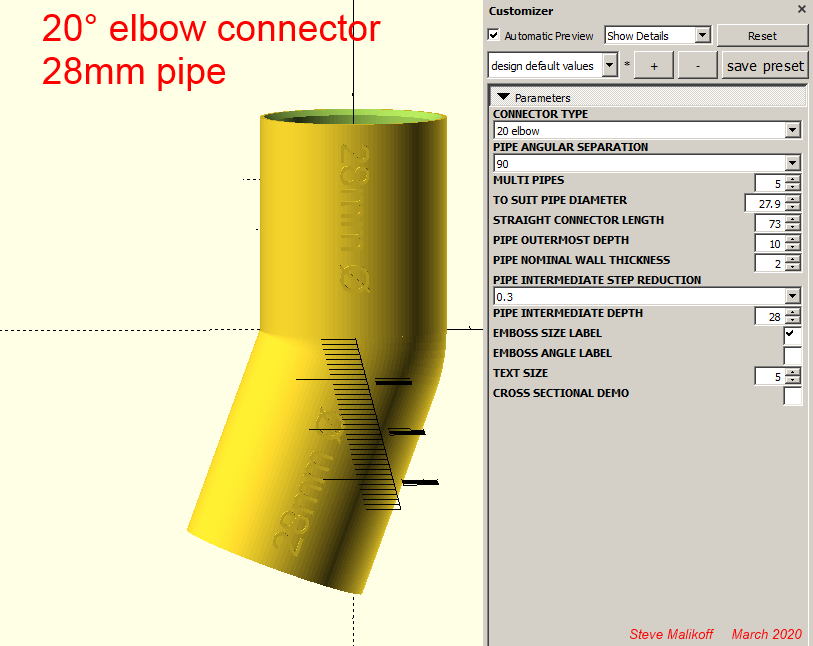Click the Reset button

coord(763,35)
